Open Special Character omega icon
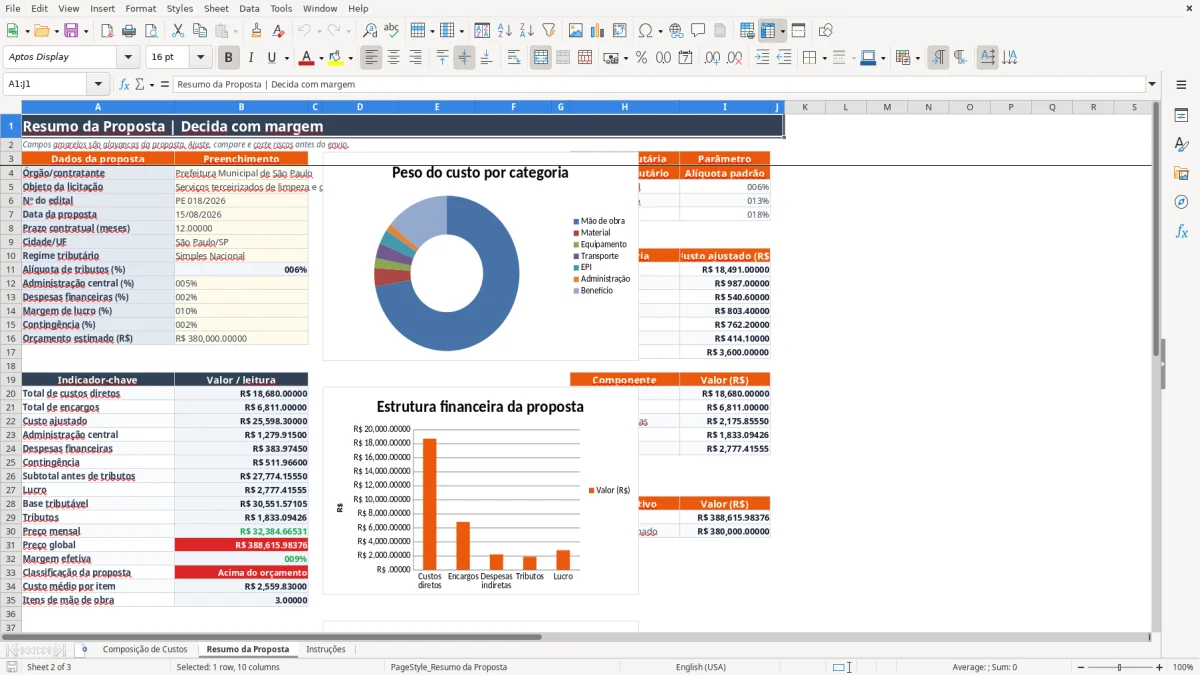Screen dimensions: 1200x675 click(x=645, y=31)
